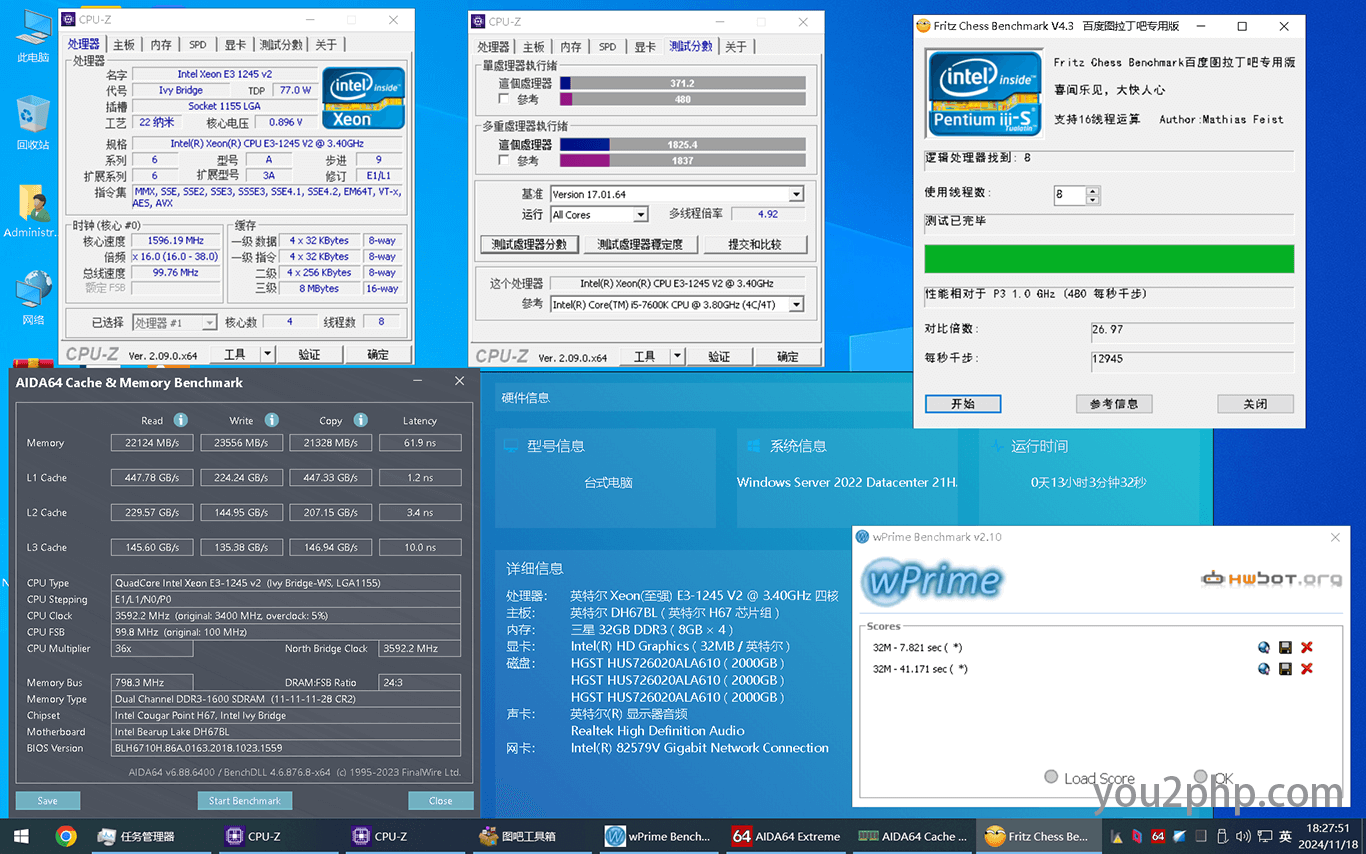Switch to SPD tab in CPU-Z processor window
This screenshot has width=1366, height=854.
point(198,45)
